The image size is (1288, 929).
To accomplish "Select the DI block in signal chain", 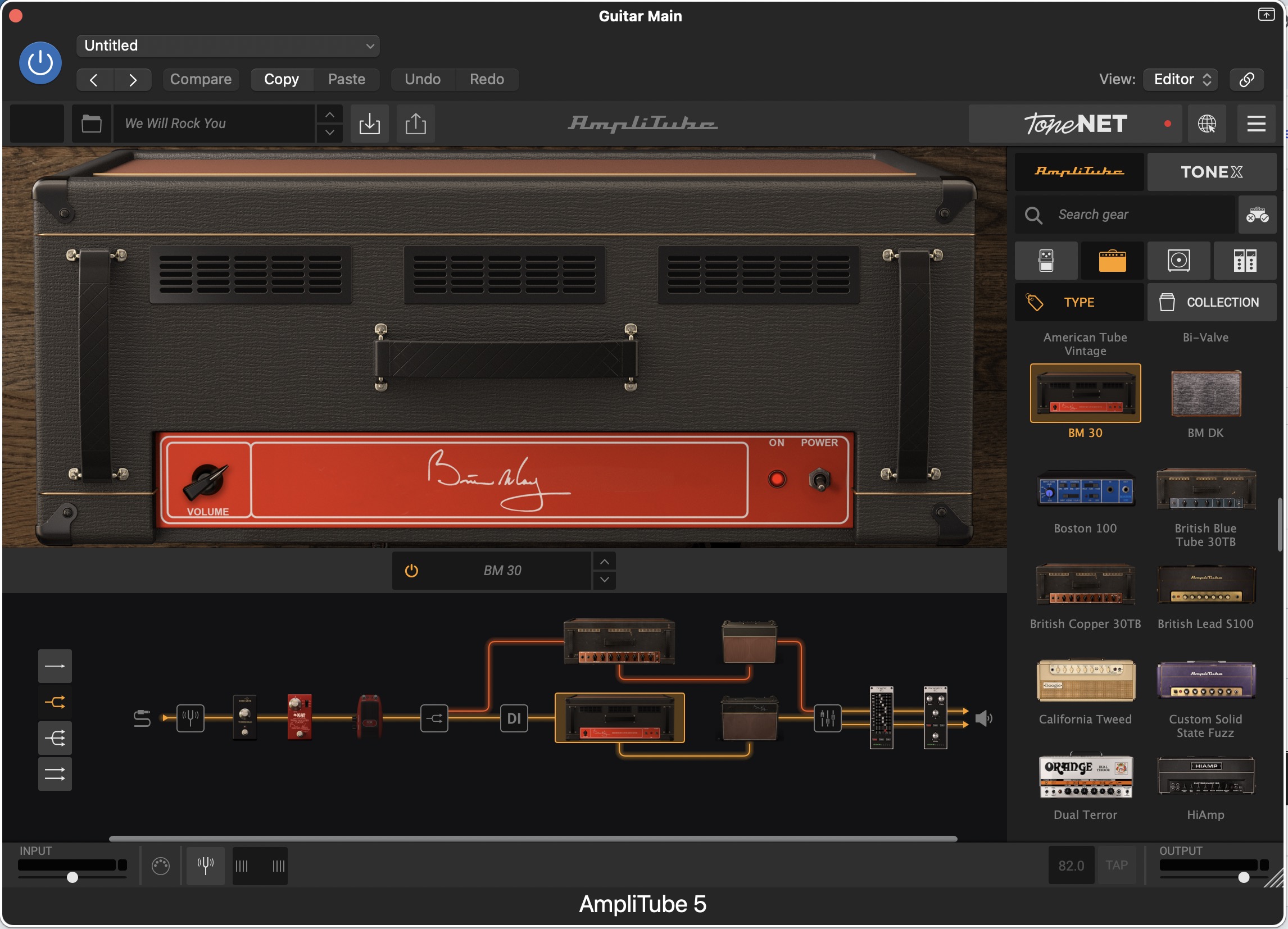I will (x=514, y=718).
